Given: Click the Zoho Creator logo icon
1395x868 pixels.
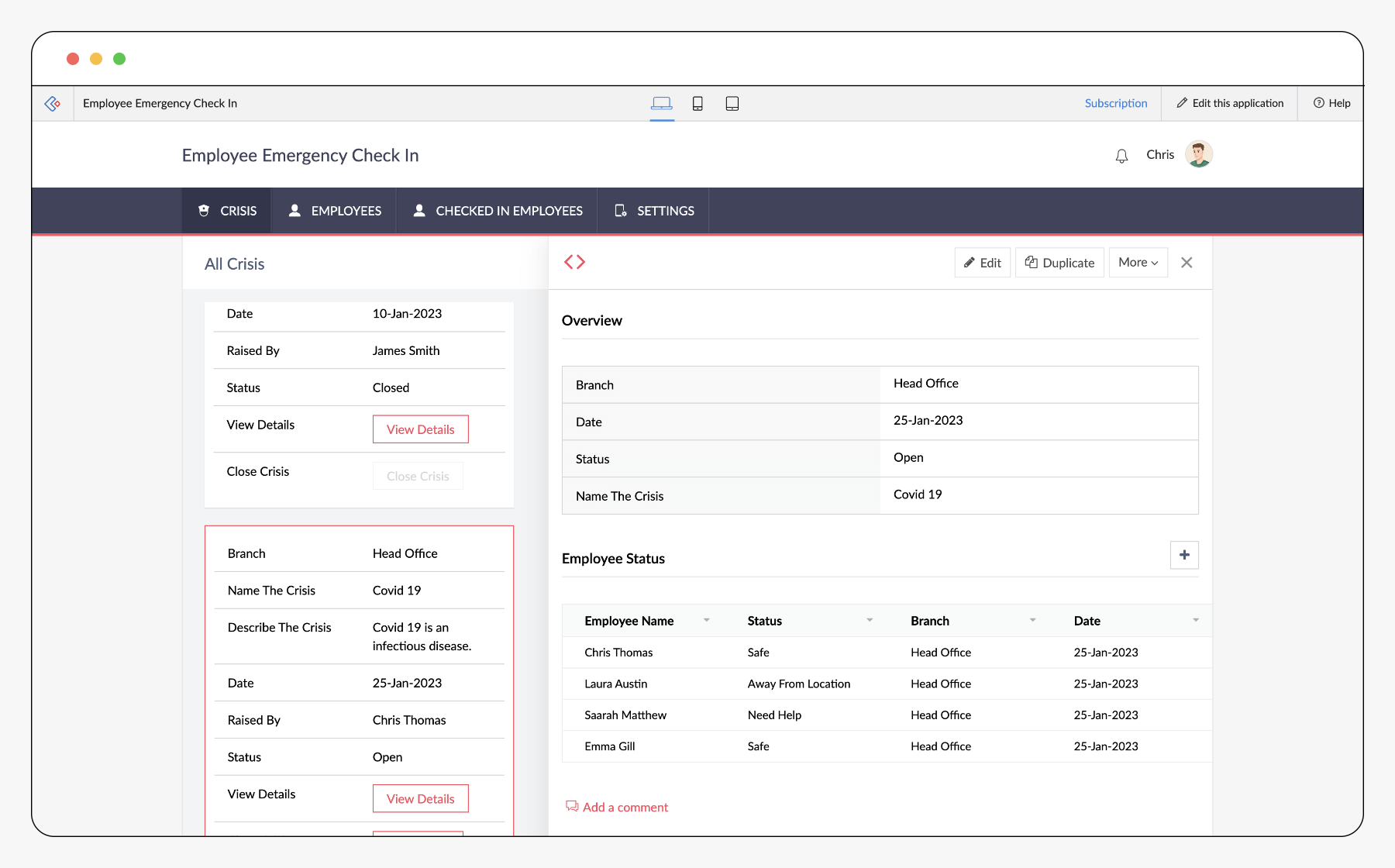Looking at the screenshot, I should 53,104.
